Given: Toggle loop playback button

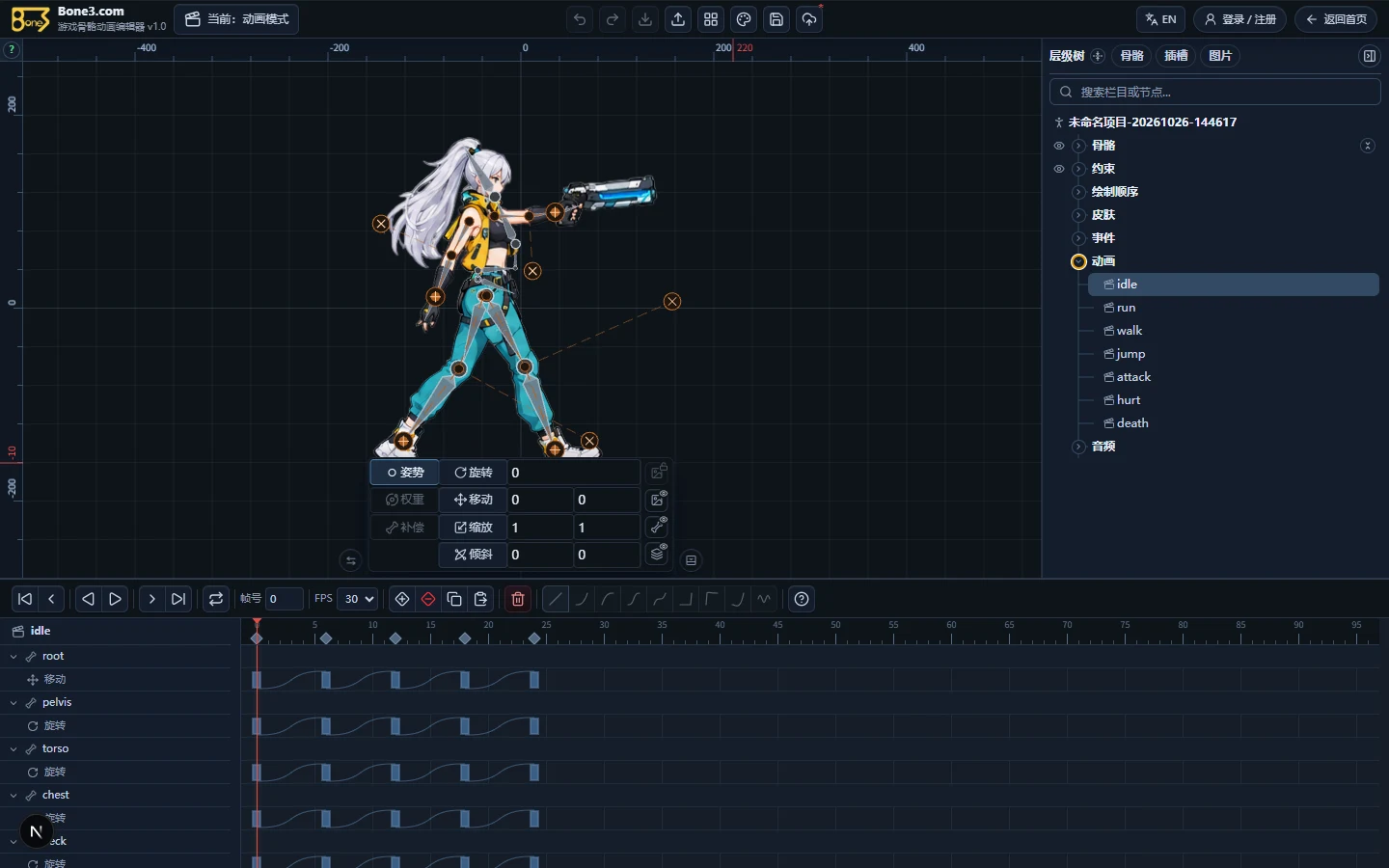Looking at the screenshot, I should (x=216, y=599).
